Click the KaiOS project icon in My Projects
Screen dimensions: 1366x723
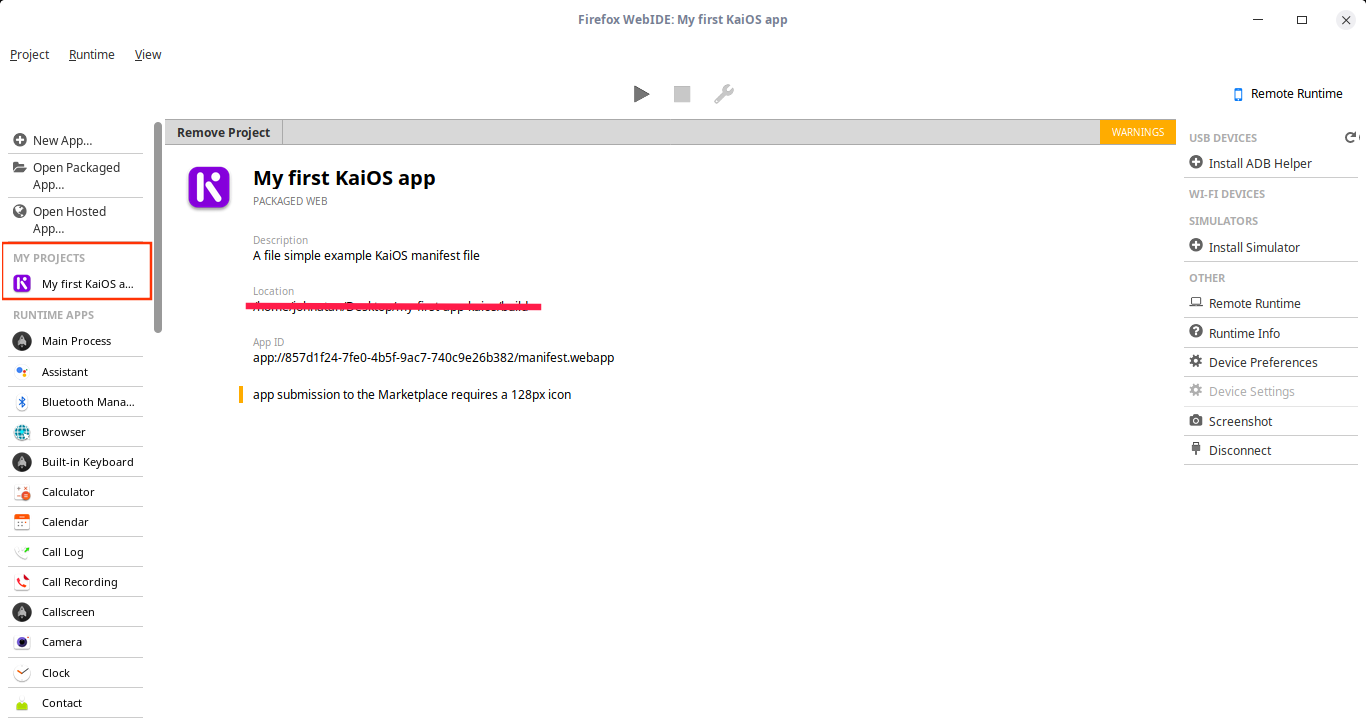coord(22,284)
